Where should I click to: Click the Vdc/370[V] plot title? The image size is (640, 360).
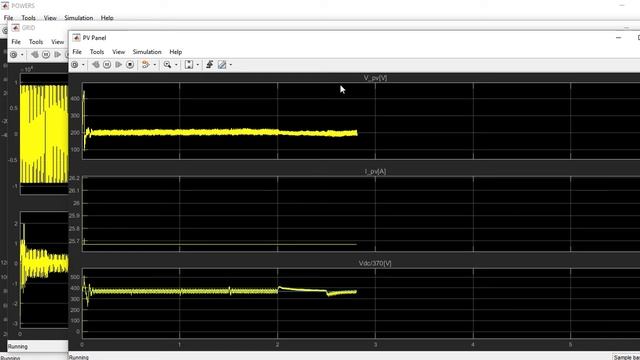pyautogui.click(x=375, y=263)
